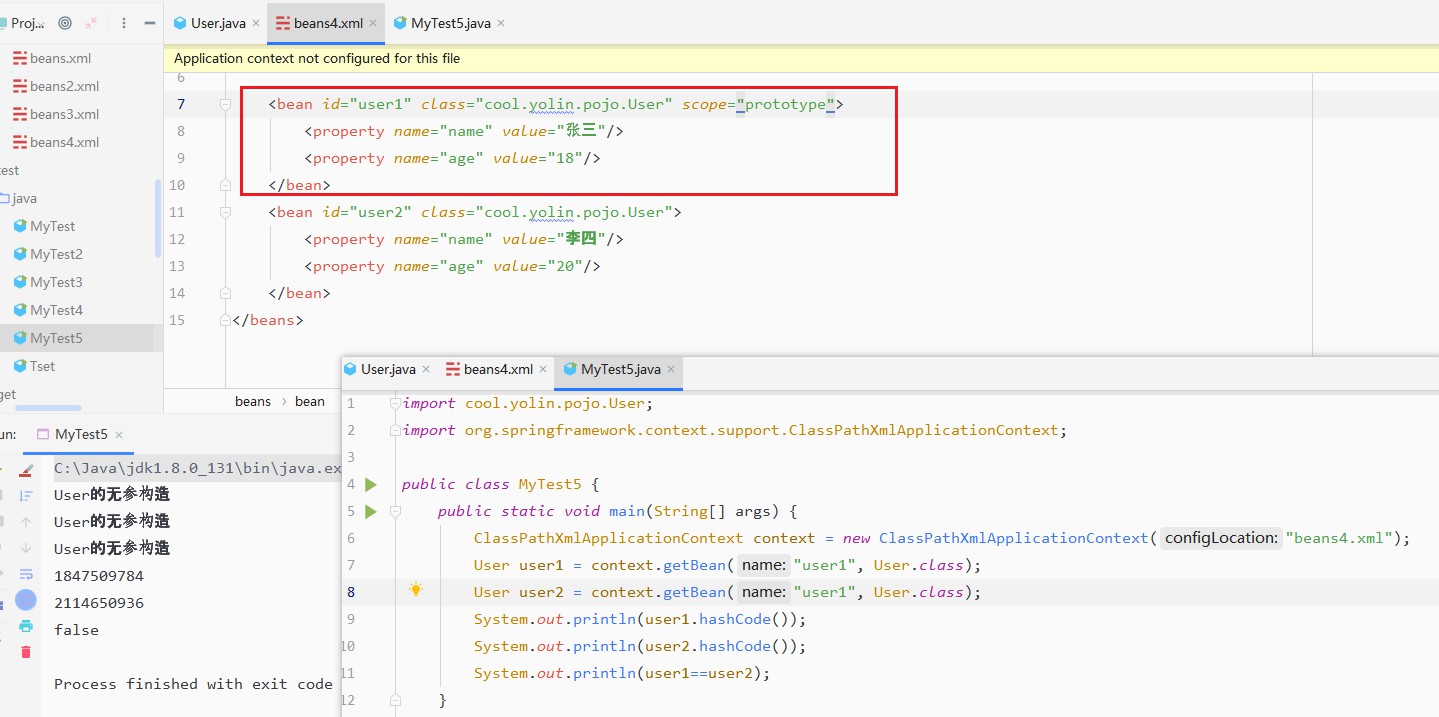The width and height of the screenshot is (1439, 717).
Task: Open MyTest2 in the project tree
Action: [x=56, y=254]
